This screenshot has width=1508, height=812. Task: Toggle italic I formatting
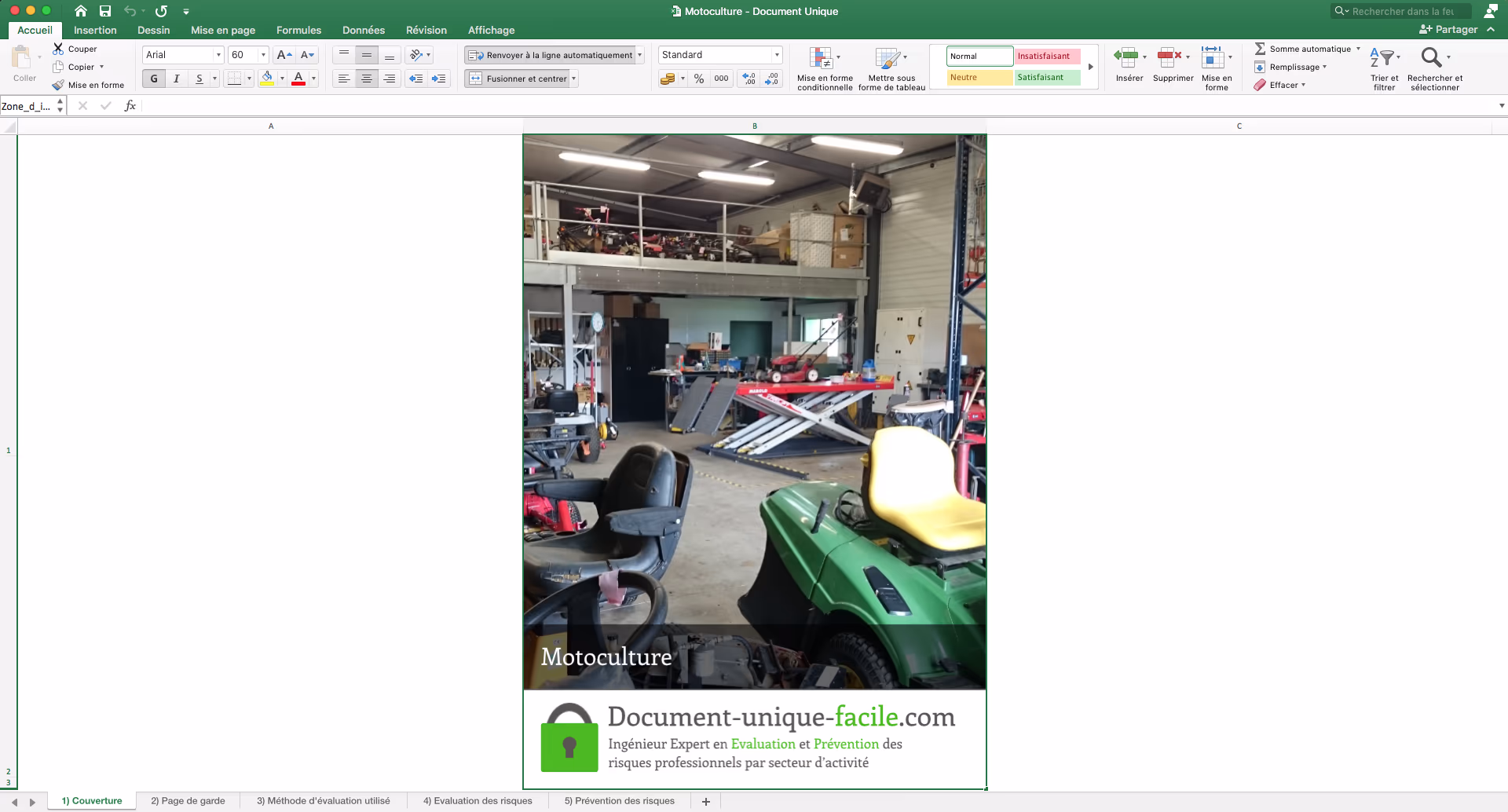coord(177,79)
